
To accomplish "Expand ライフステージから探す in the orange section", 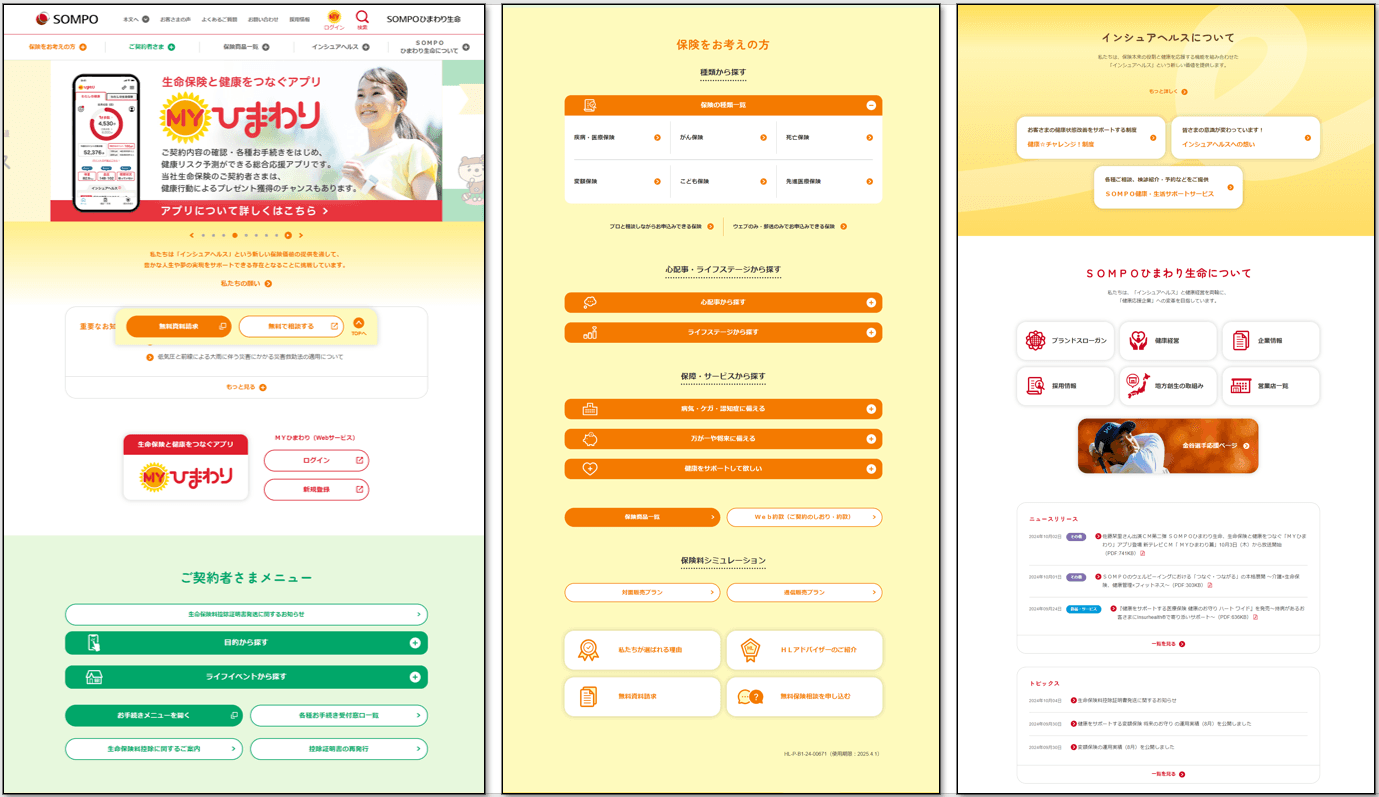I will tap(723, 332).
